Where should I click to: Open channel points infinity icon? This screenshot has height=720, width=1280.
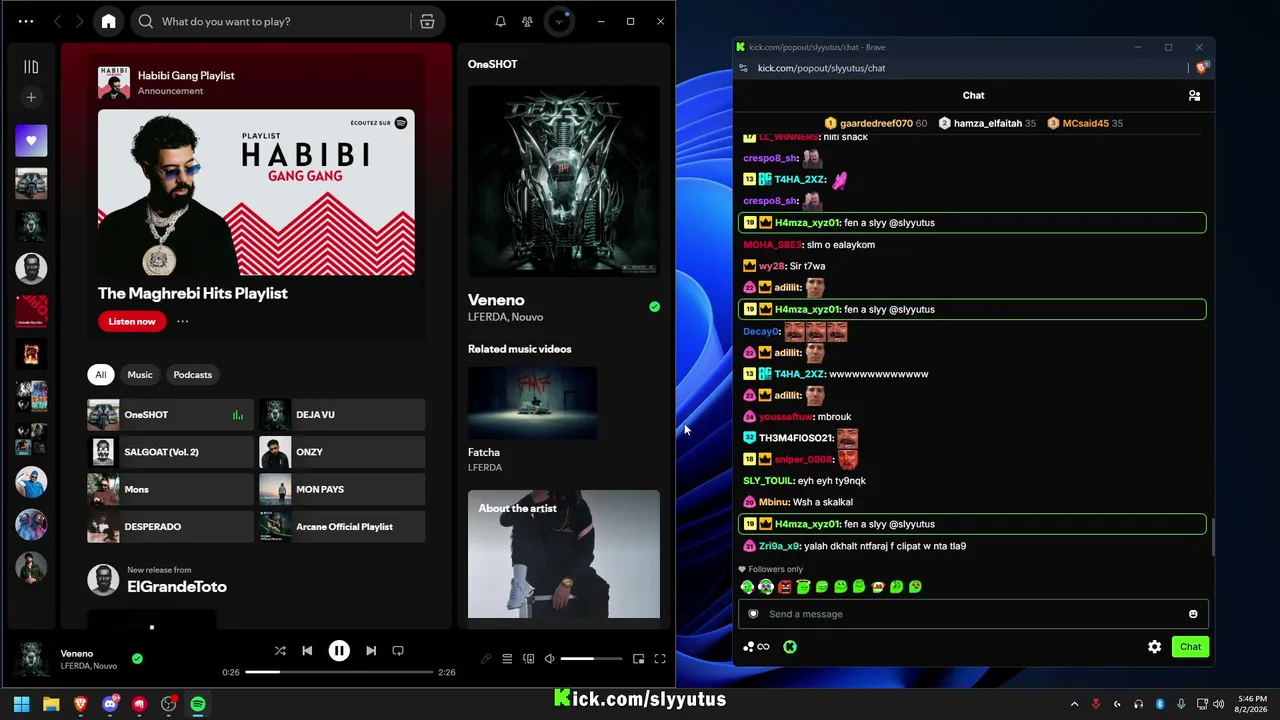(x=757, y=647)
